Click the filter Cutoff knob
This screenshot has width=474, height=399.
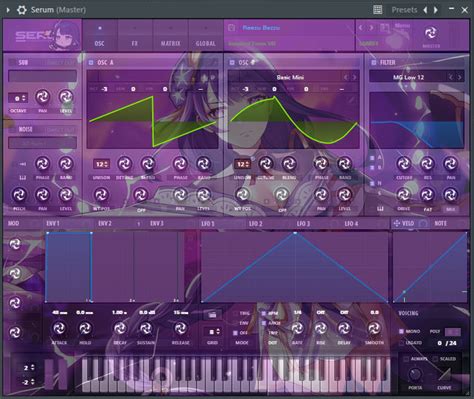[404, 164]
